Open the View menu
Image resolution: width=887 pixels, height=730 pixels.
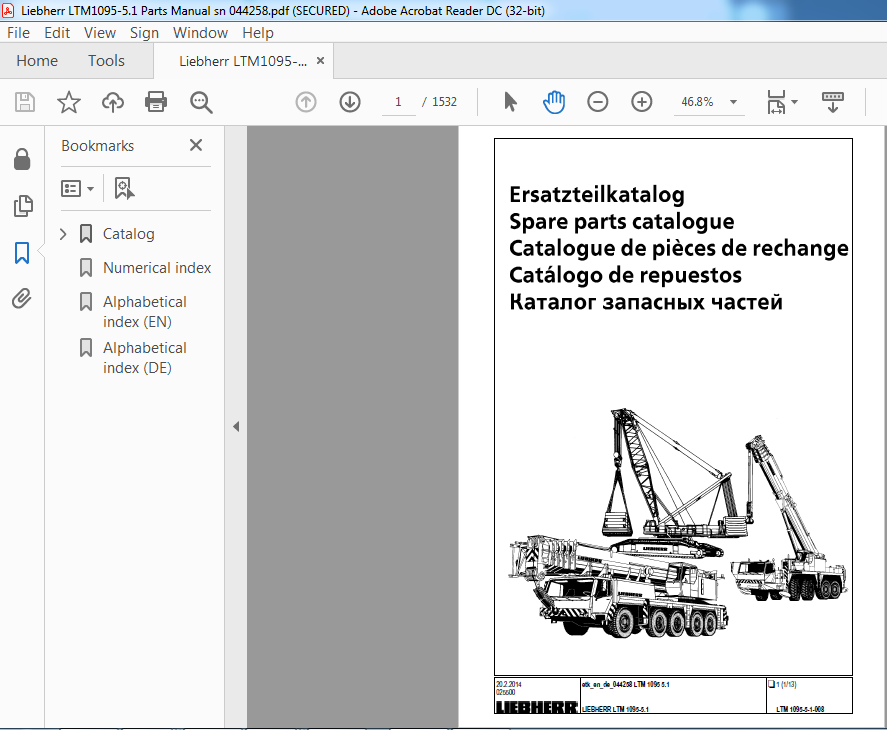click(x=100, y=33)
